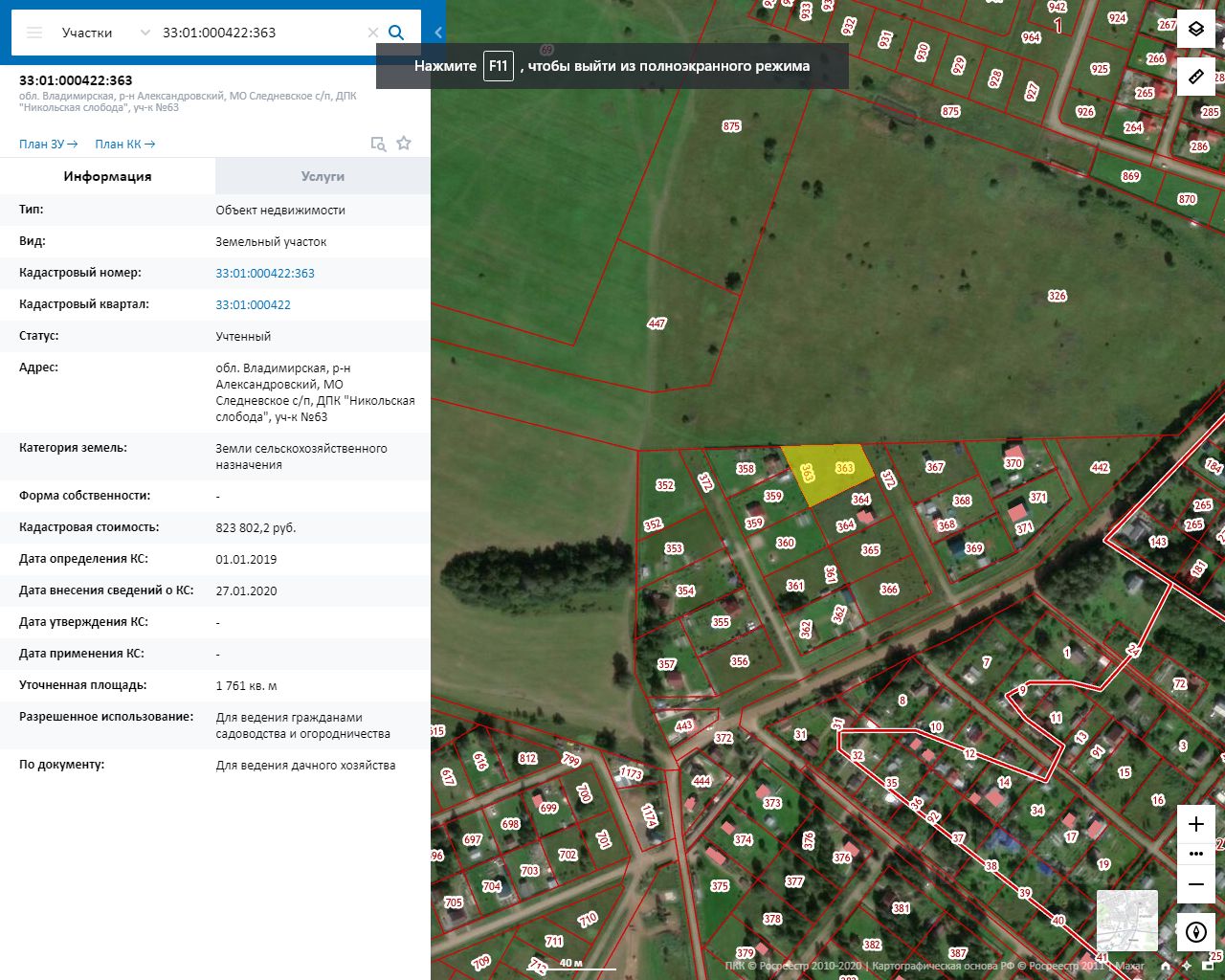Click the home icon at map bottom
Viewport: 1225px width, 980px height.
pyautogui.click(x=1166, y=967)
